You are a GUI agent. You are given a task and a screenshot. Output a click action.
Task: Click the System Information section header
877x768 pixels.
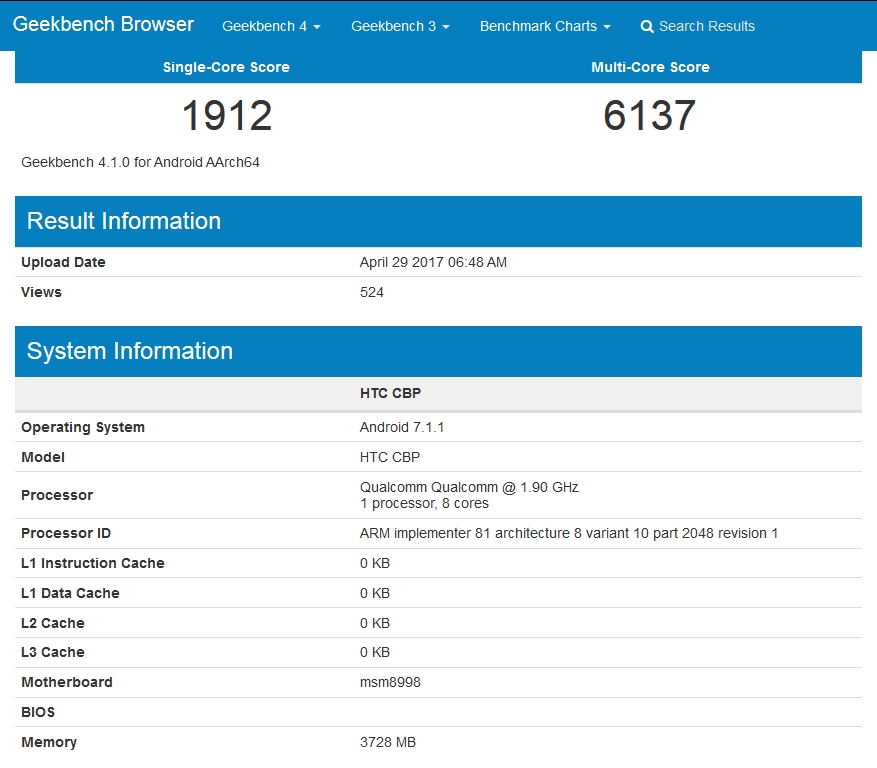[438, 351]
